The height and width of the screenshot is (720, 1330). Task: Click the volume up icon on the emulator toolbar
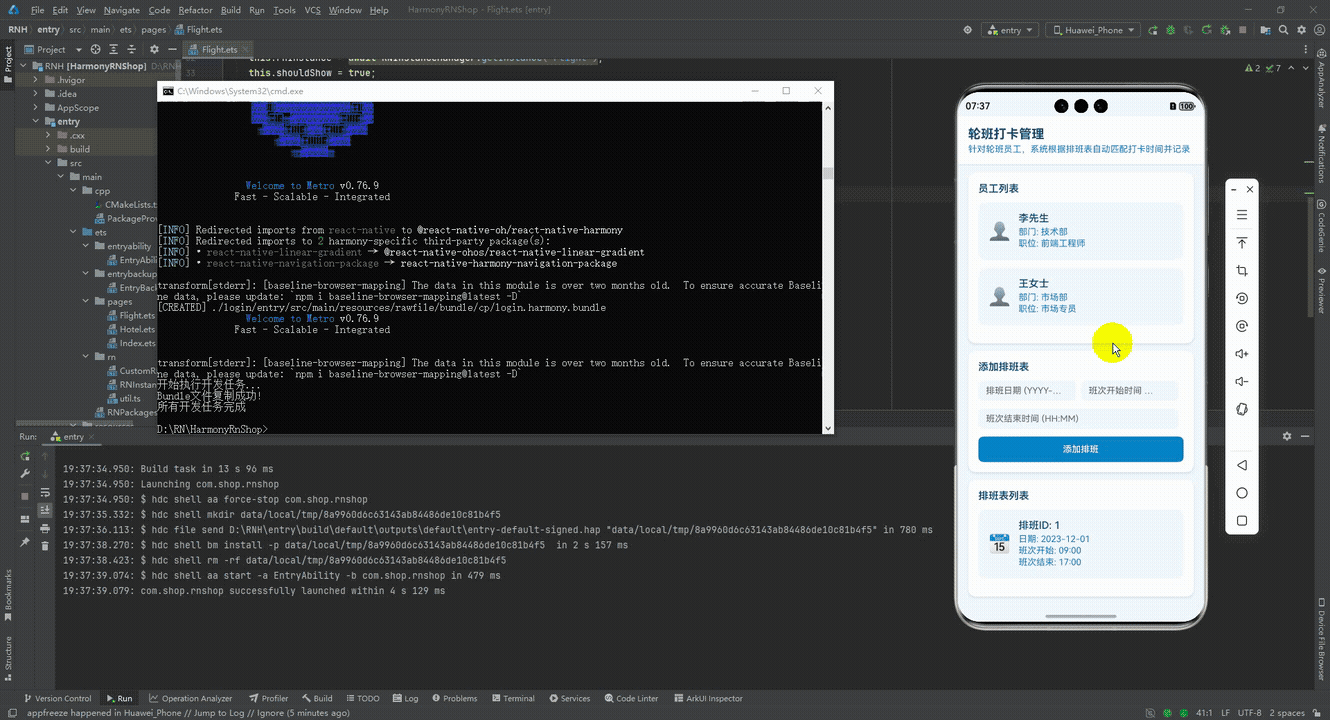pos(1242,354)
